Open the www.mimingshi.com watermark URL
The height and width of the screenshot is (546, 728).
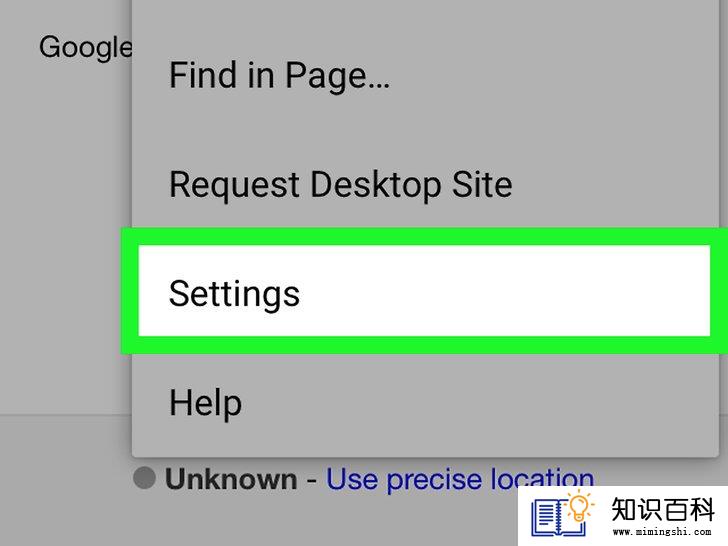663,532
